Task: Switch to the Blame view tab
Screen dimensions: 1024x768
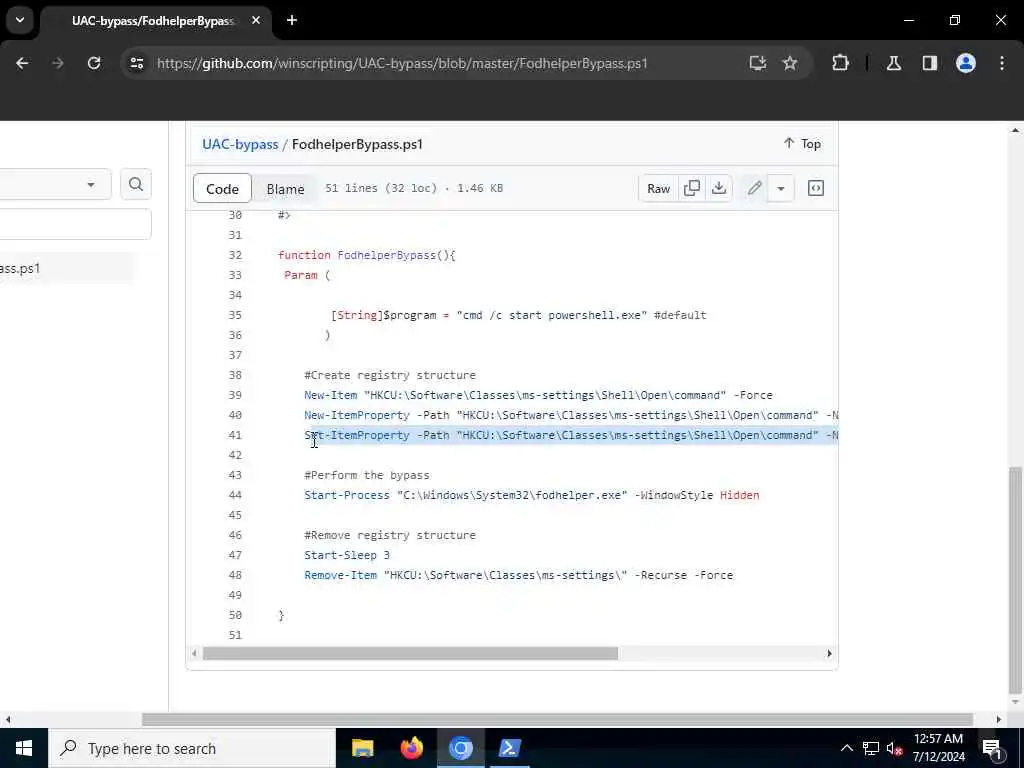Action: tap(285, 189)
